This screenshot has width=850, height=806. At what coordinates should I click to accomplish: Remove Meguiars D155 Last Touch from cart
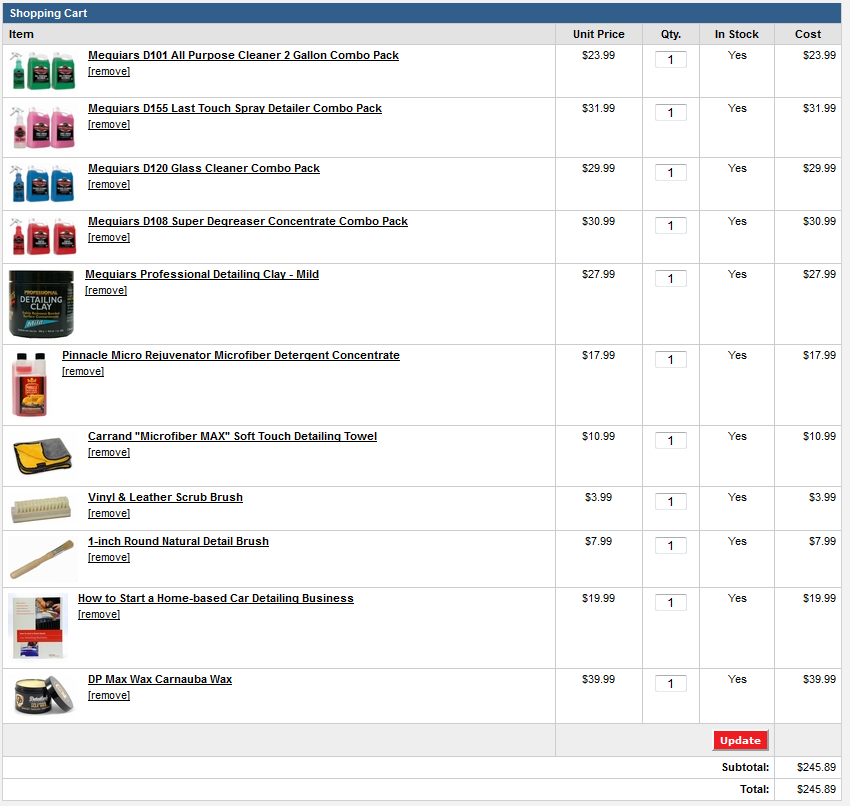point(109,125)
